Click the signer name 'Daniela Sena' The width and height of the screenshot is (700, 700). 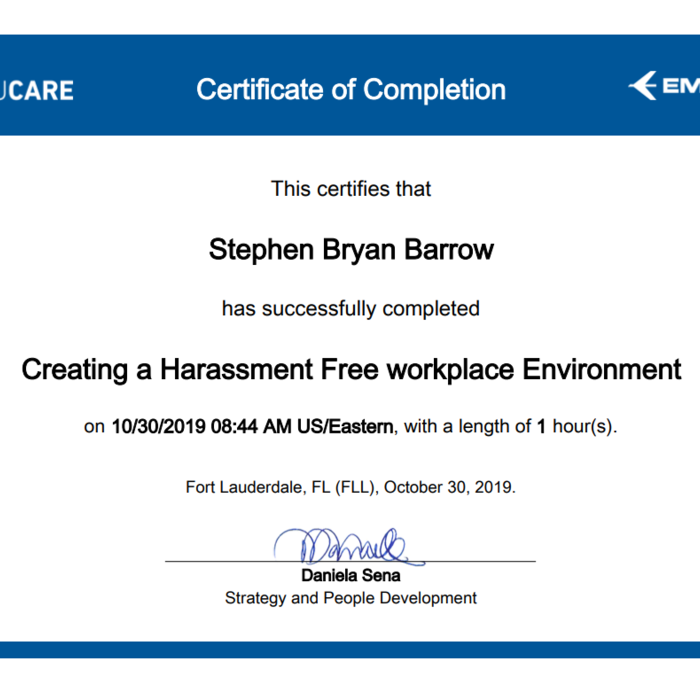pyautogui.click(x=351, y=575)
